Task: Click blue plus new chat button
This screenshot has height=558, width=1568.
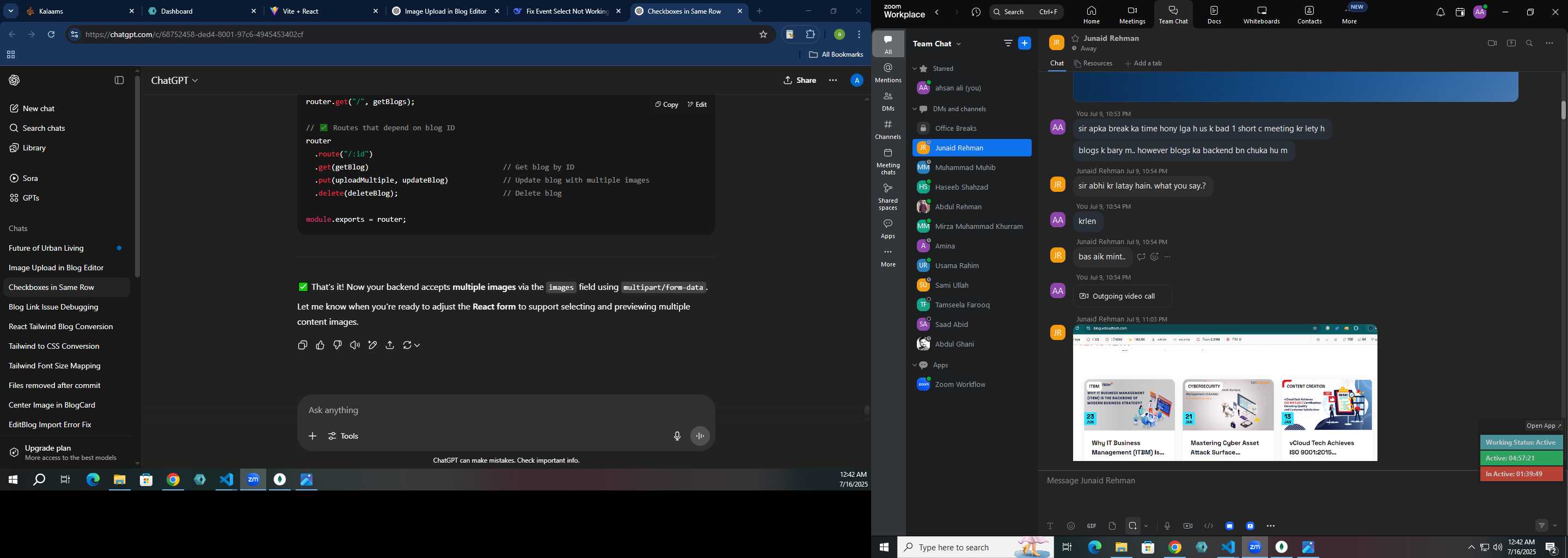Action: point(1025,43)
